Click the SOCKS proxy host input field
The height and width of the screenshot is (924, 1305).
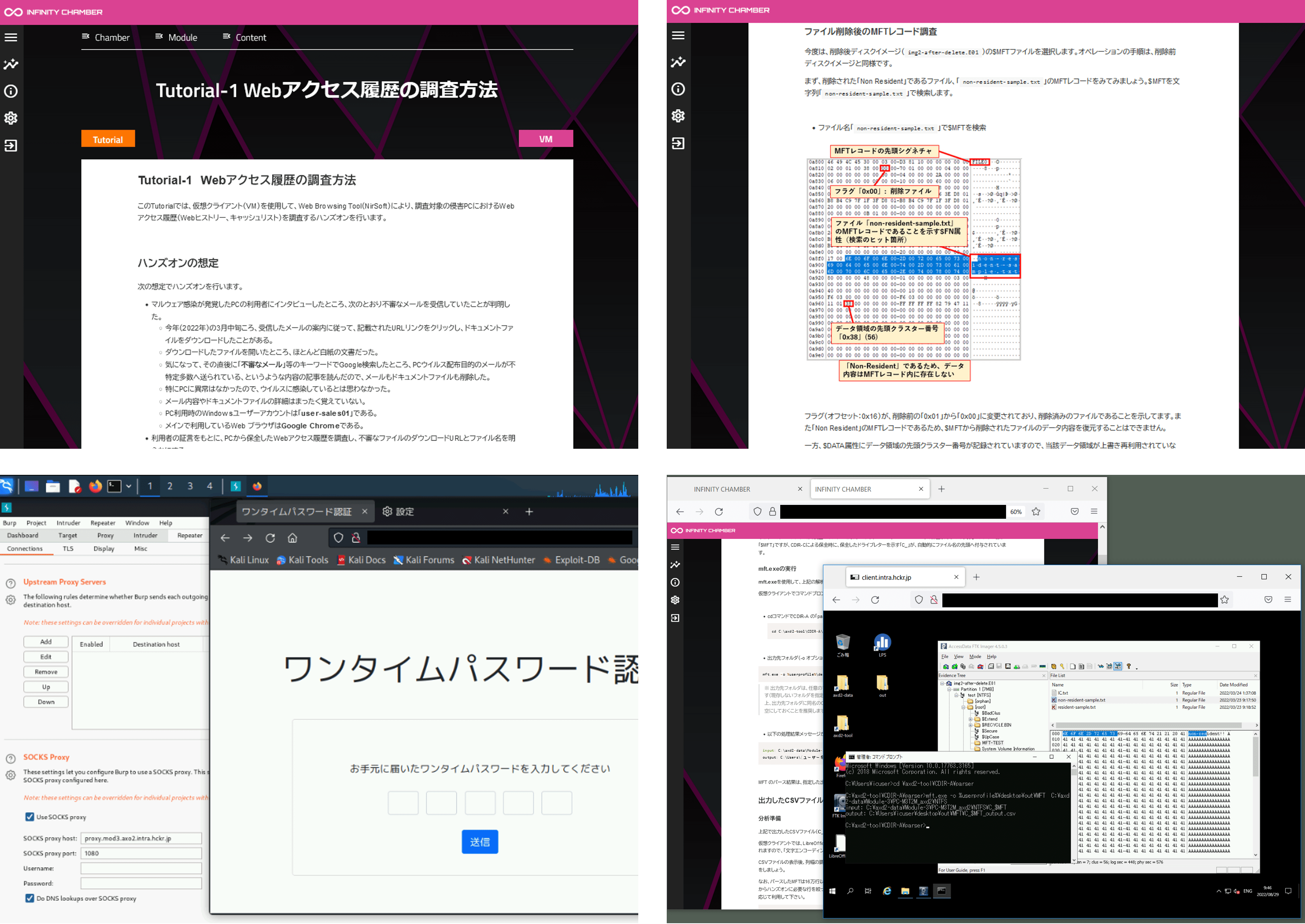(140, 838)
